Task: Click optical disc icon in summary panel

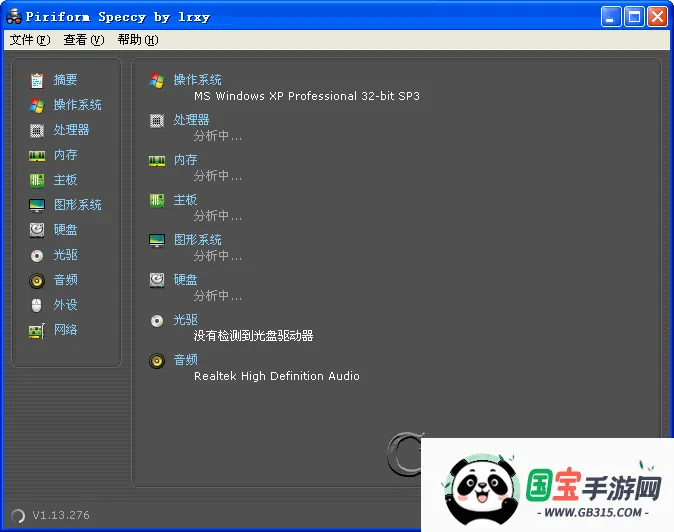Action: point(157,321)
